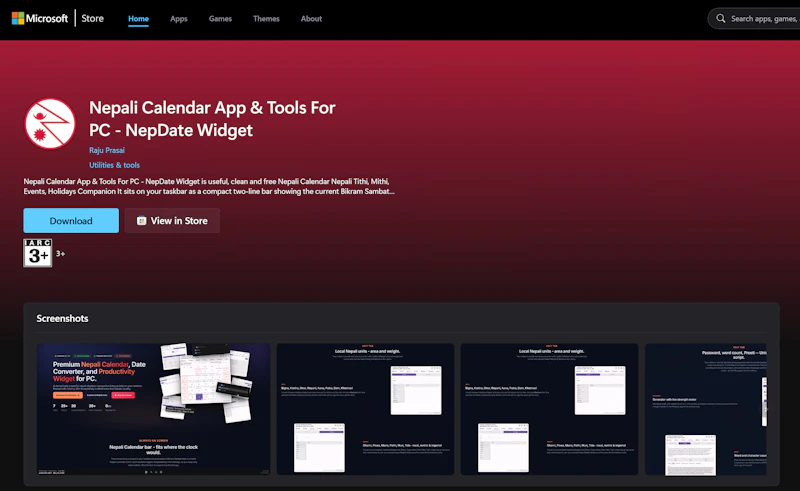The width and height of the screenshot is (800, 491).
Task: Switch to the Apps tab
Action: pyautogui.click(x=179, y=18)
